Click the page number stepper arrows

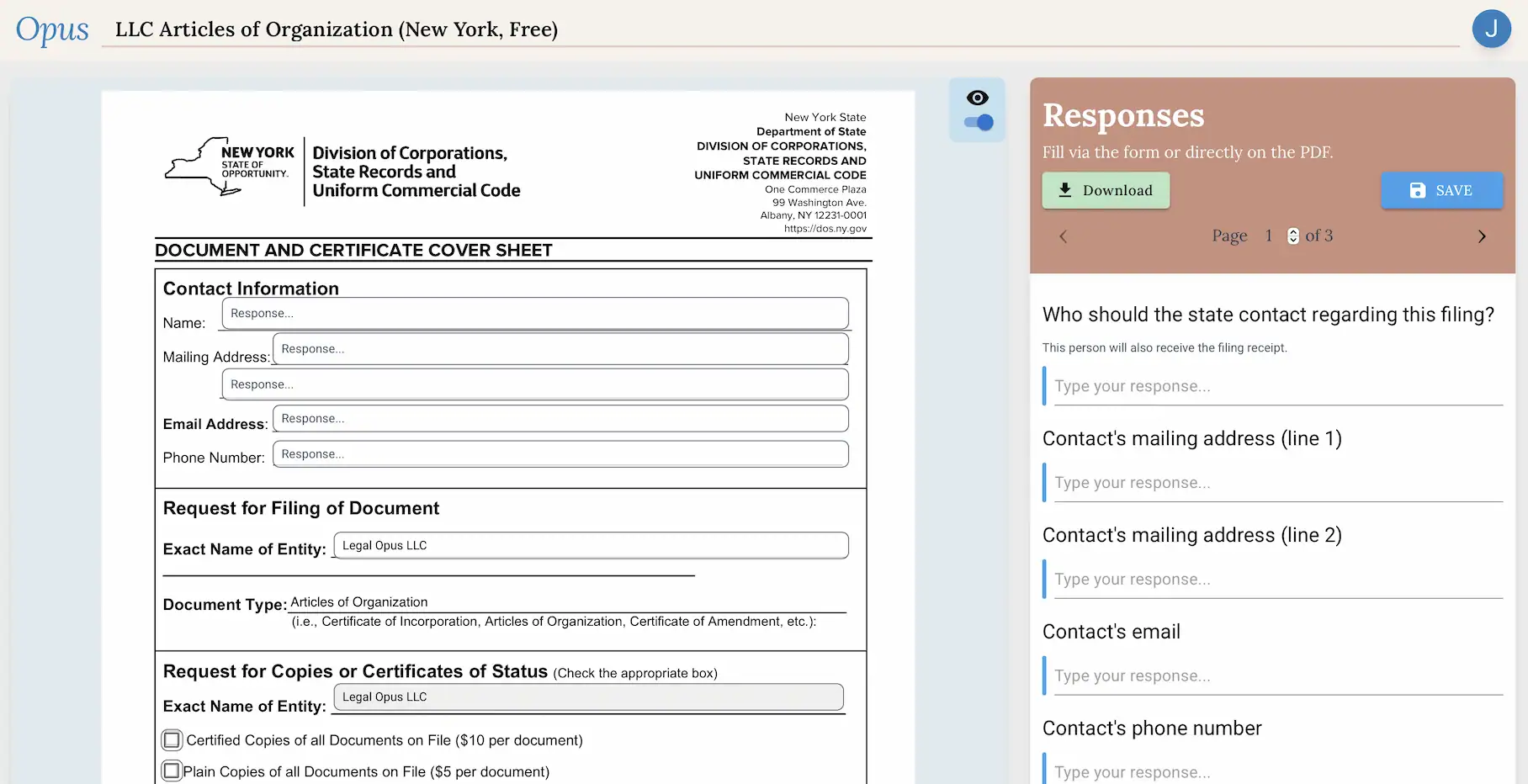1292,236
